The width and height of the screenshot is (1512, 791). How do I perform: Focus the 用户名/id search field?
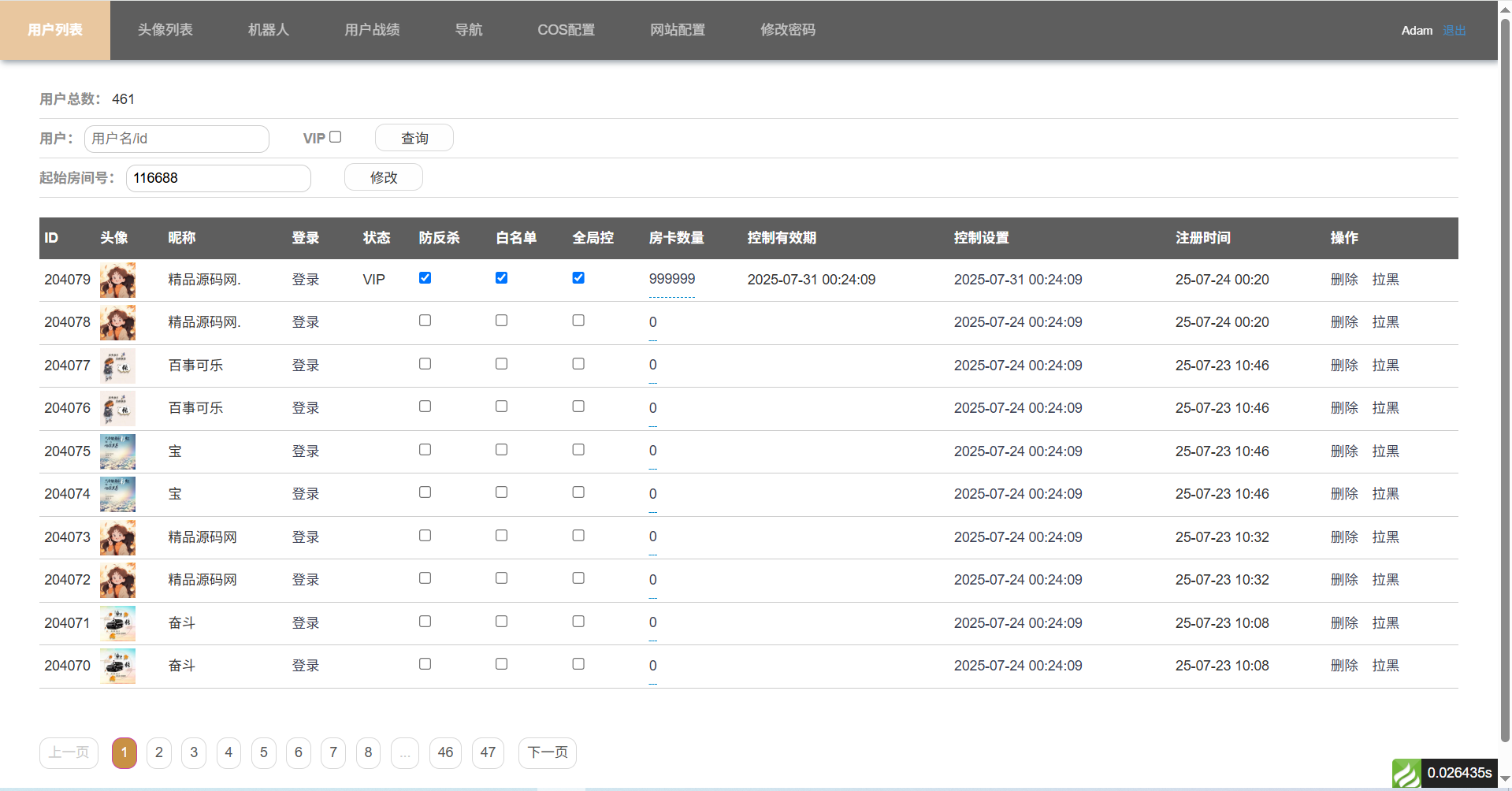coord(176,139)
